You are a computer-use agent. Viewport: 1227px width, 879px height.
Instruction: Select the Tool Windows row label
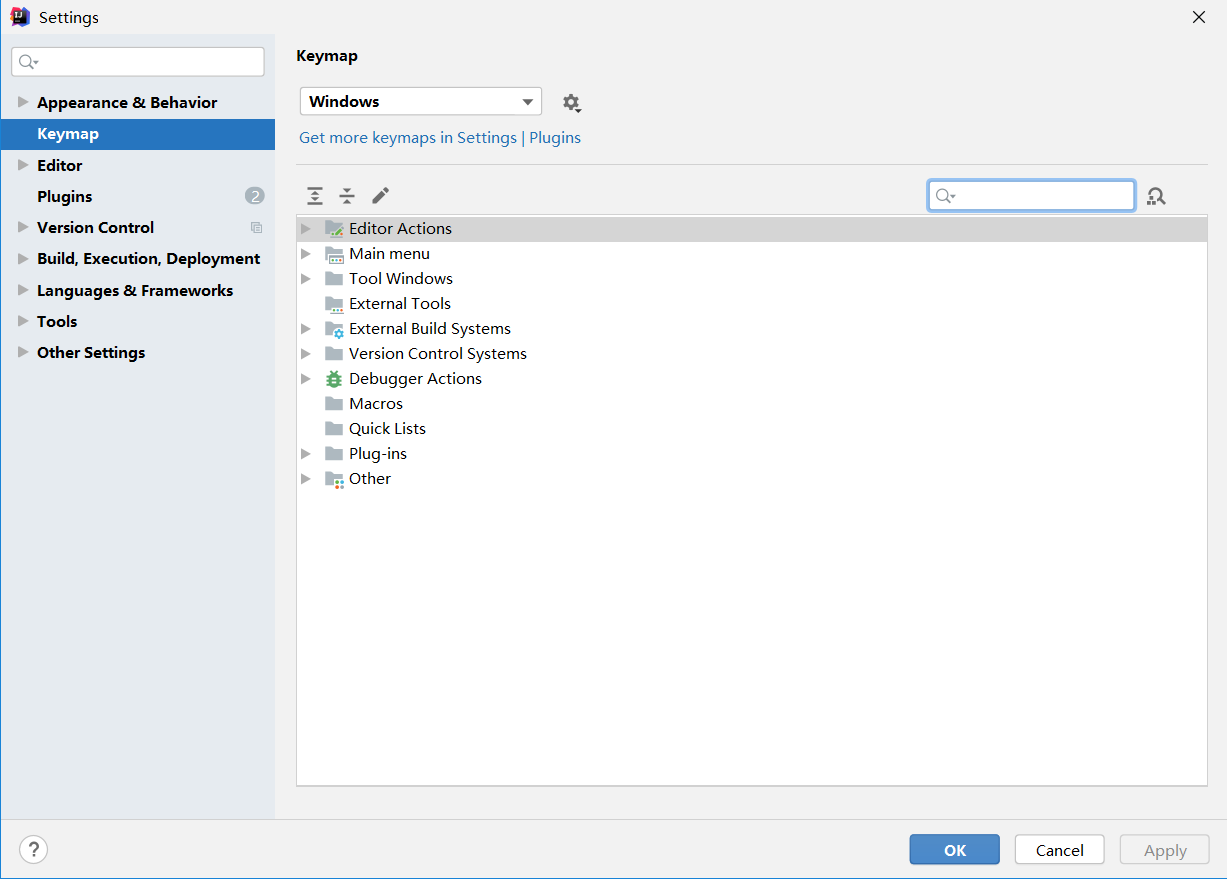click(401, 278)
